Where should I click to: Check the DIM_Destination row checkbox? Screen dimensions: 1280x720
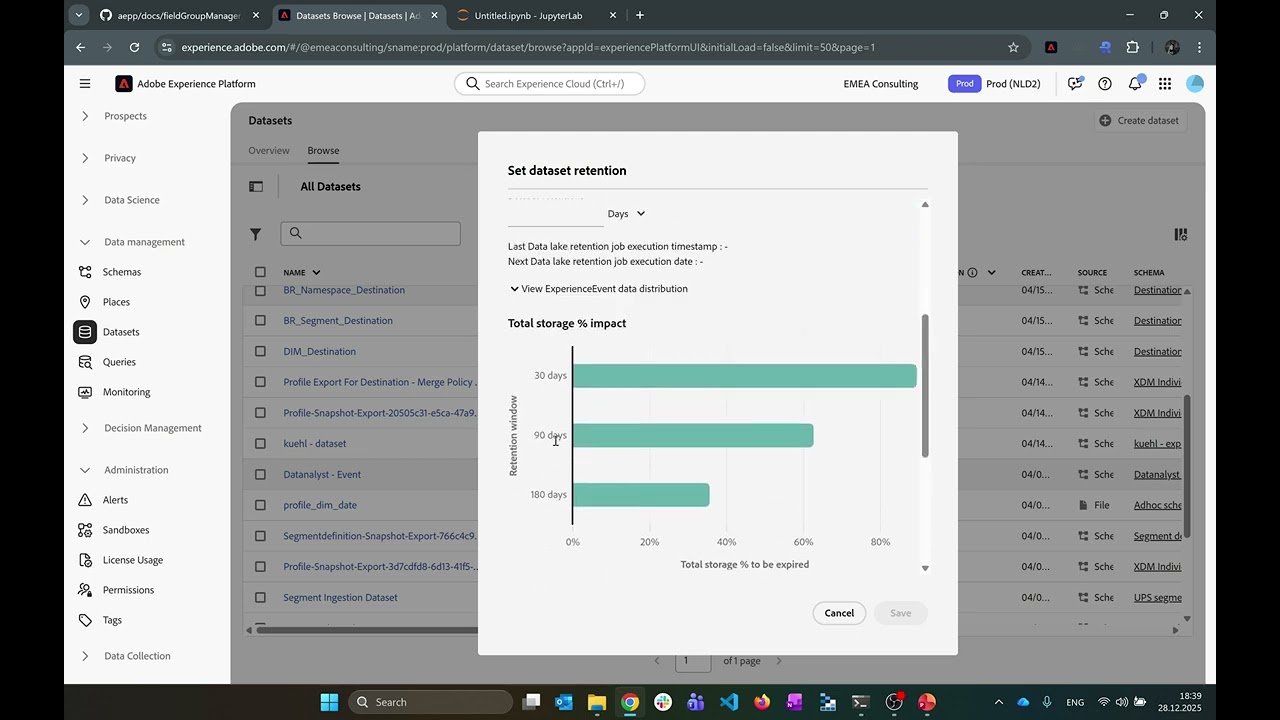(260, 352)
